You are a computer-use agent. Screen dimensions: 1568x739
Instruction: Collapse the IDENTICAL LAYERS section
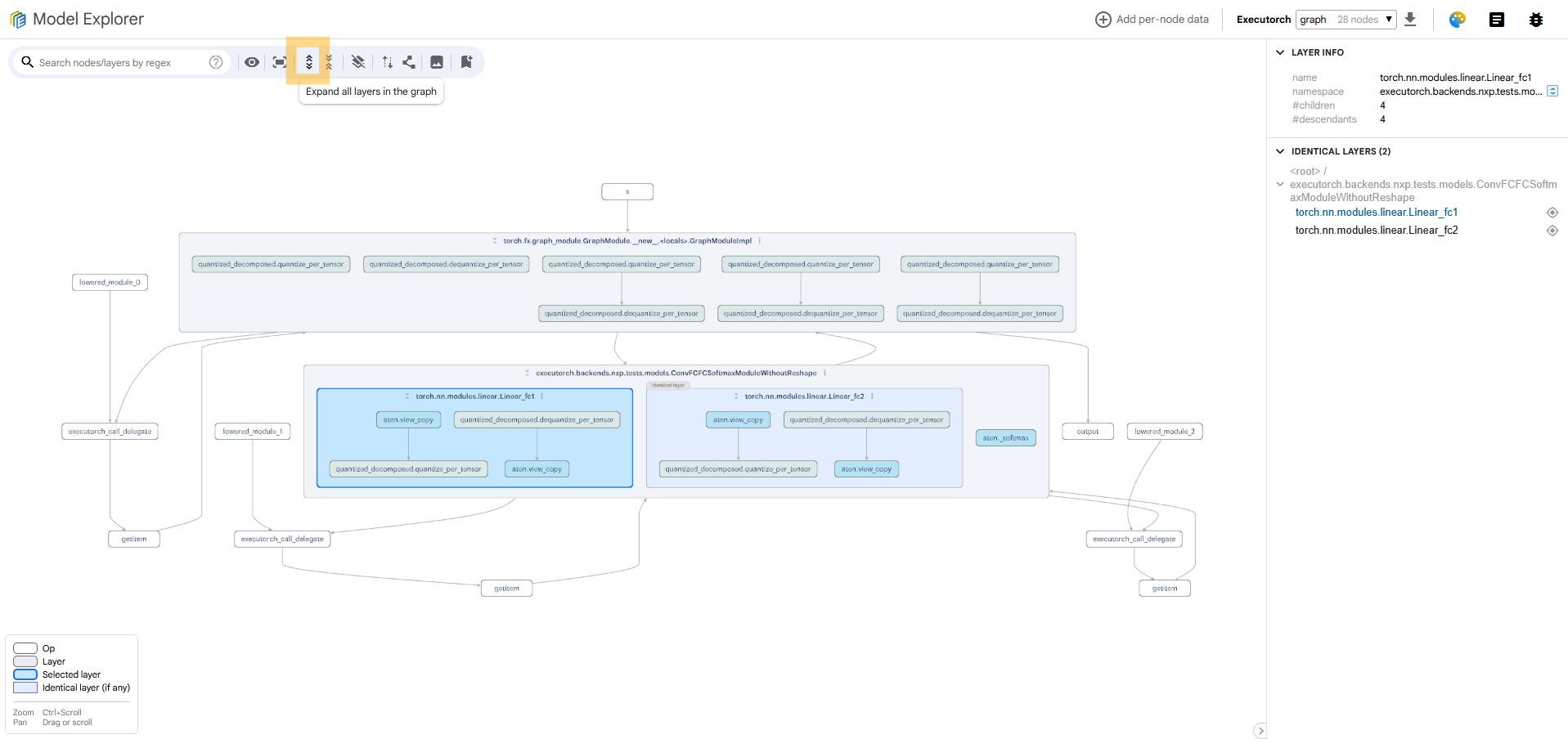tap(1280, 151)
